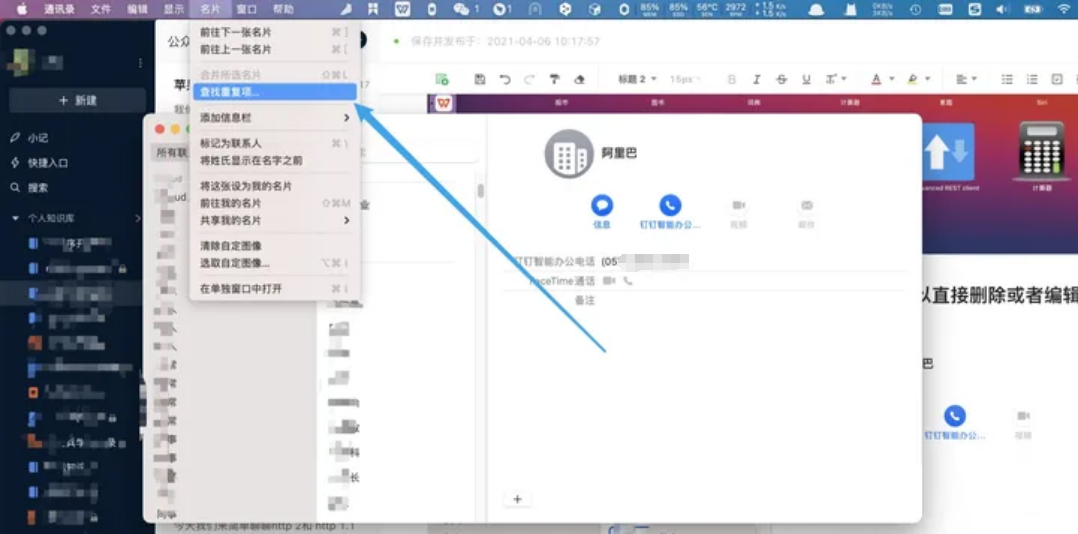The height and width of the screenshot is (534, 1078).
Task: Open the 窗口 menu in menu bar
Action: 246,9
